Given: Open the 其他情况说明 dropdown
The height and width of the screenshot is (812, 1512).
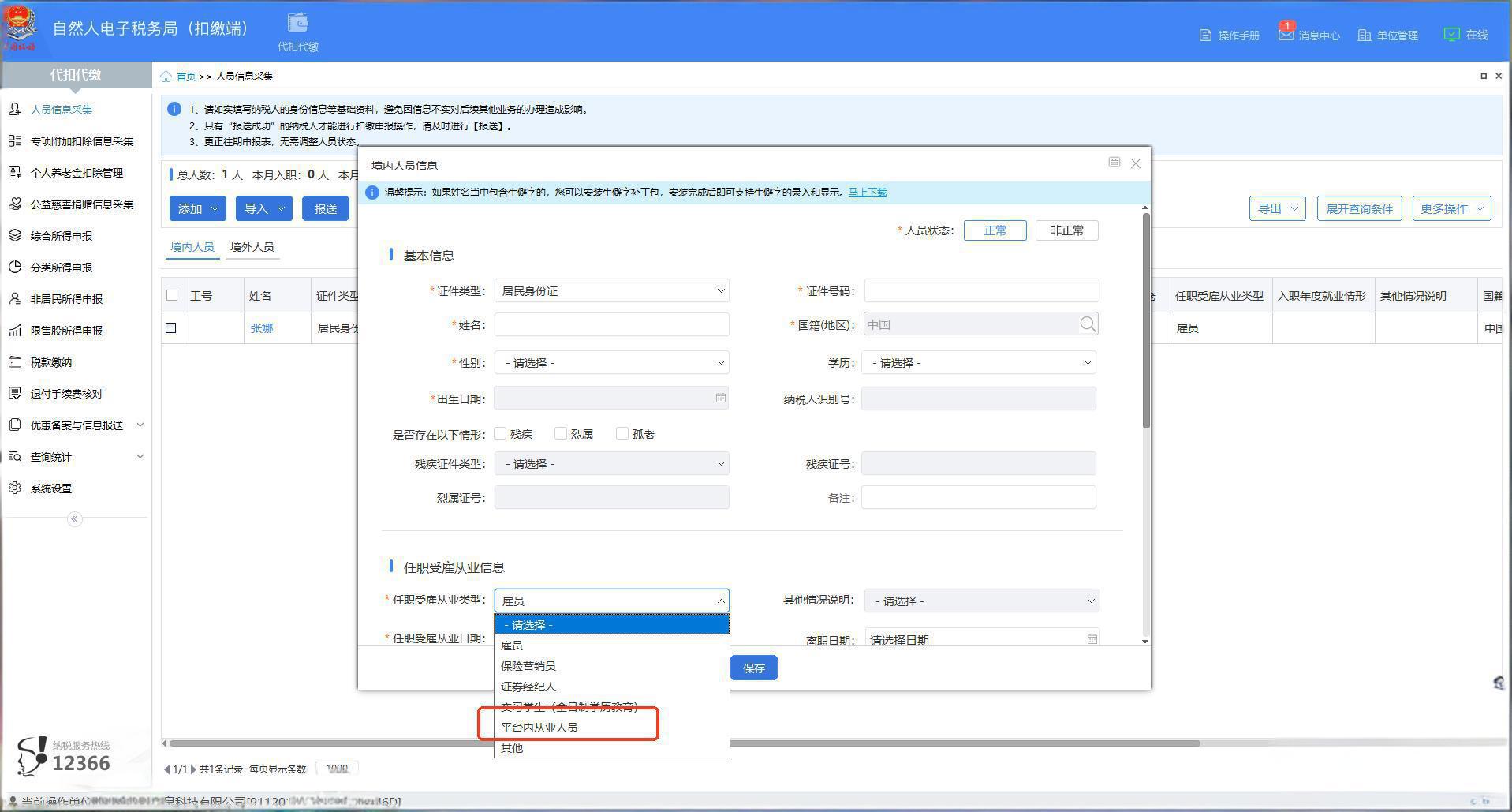Looking at the screenshot, I should pyautogui.click(x=980, y=600).
